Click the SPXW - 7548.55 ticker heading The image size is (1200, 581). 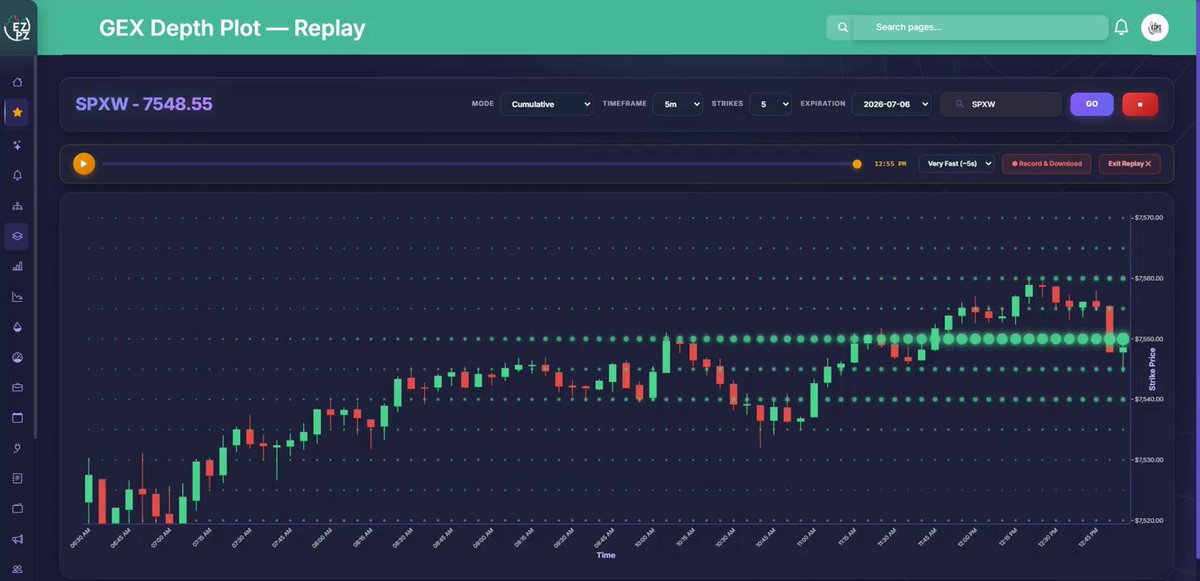click(144, 104)
